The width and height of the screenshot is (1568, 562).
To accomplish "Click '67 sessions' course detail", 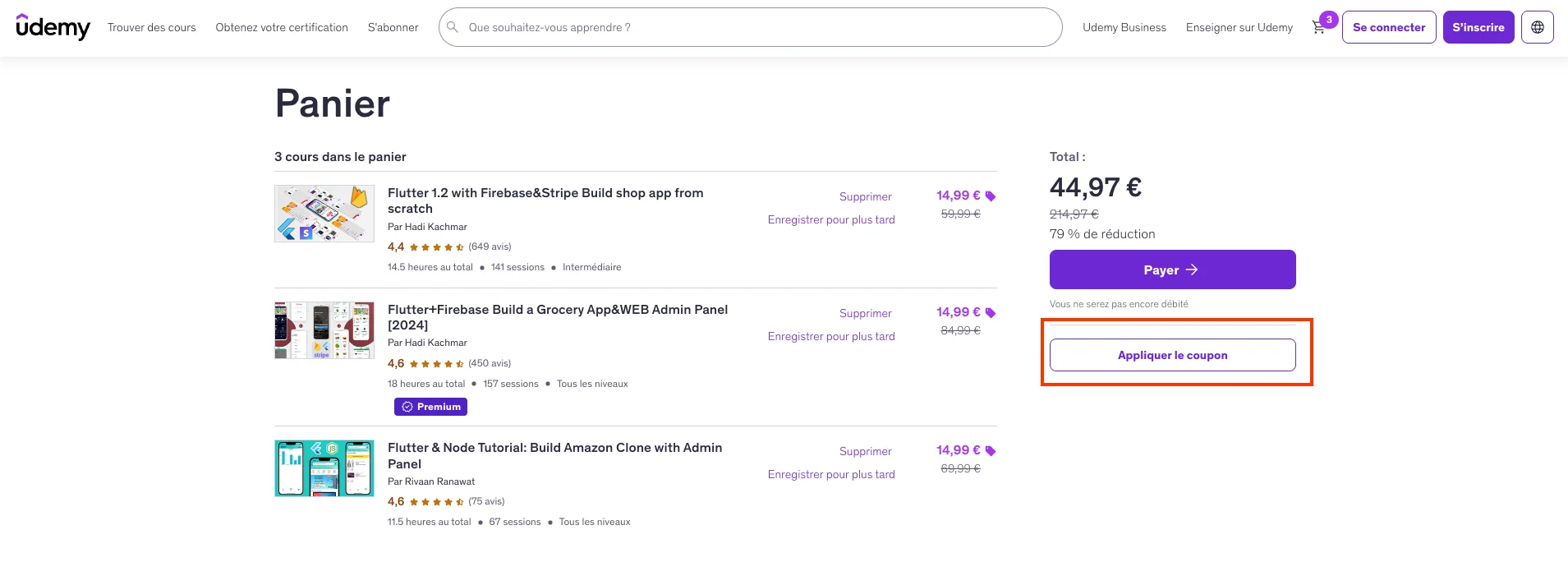I will tap(515, 522).
